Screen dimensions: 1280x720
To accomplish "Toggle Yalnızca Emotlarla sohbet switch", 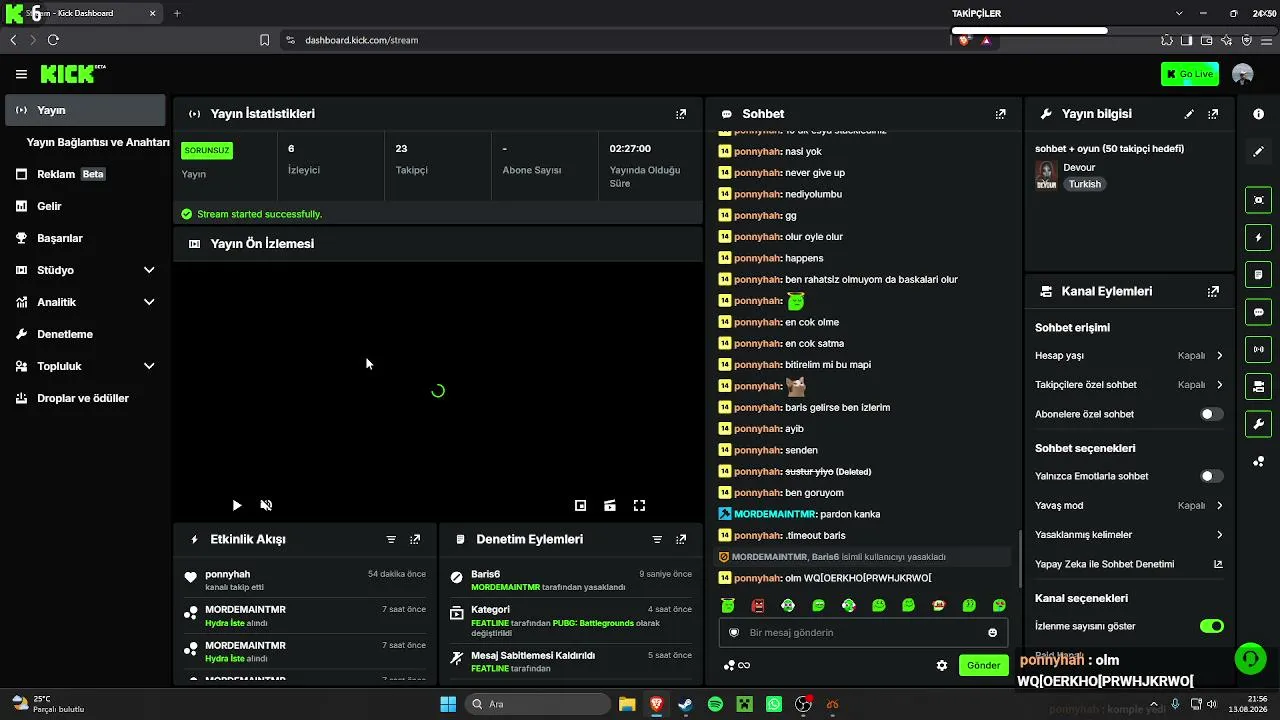I will coord(1211,477).
